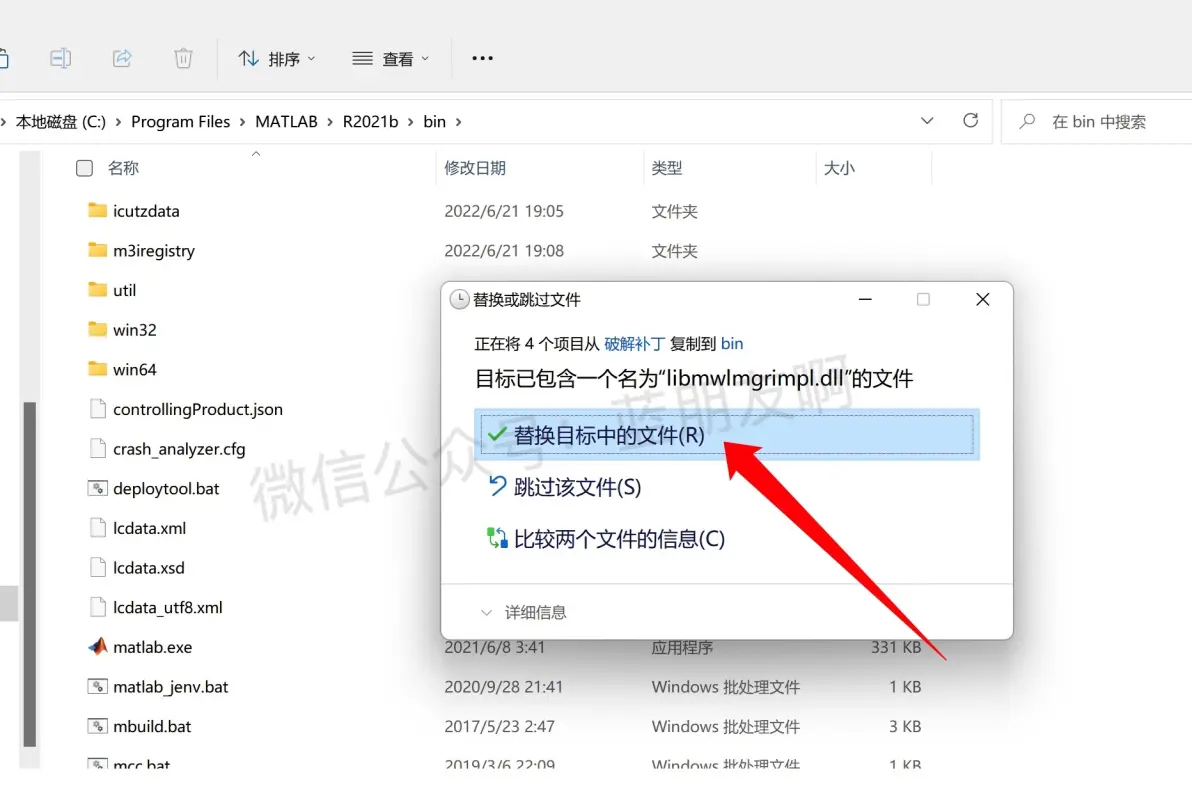This screenshot has width=1192, height=798.
Task: Expand chevron after R2021b breadcrumb
Action: tap(411, 122)
